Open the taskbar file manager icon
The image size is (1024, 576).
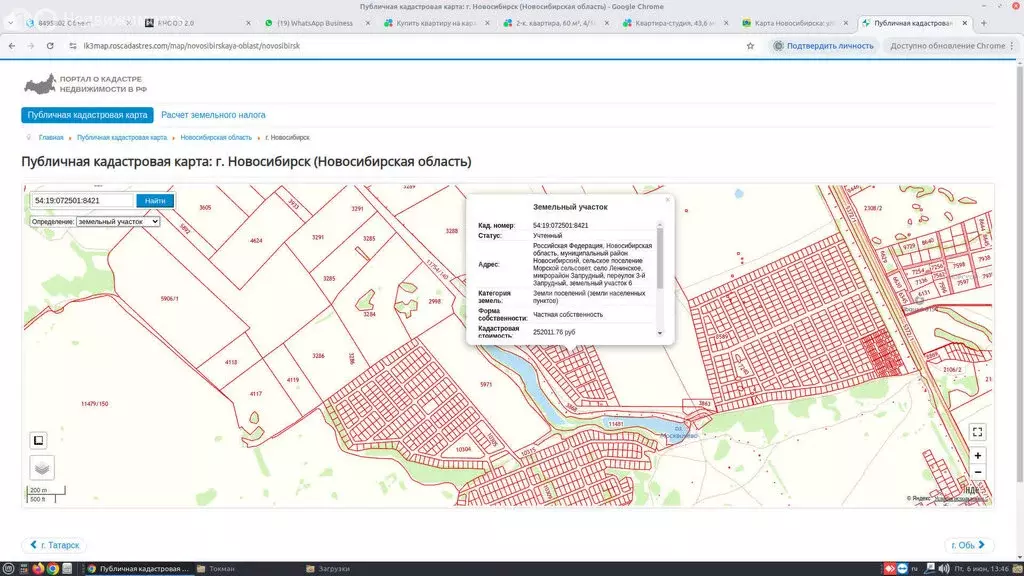click(67, 569)
